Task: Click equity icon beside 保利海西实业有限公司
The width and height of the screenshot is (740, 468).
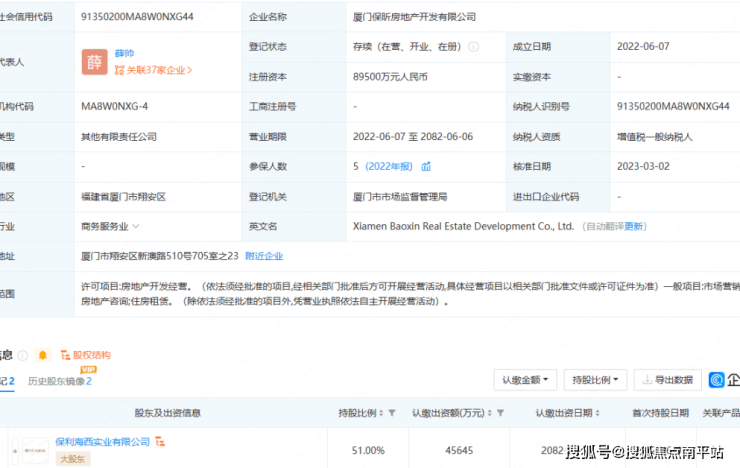Action: tap(160, 441)
